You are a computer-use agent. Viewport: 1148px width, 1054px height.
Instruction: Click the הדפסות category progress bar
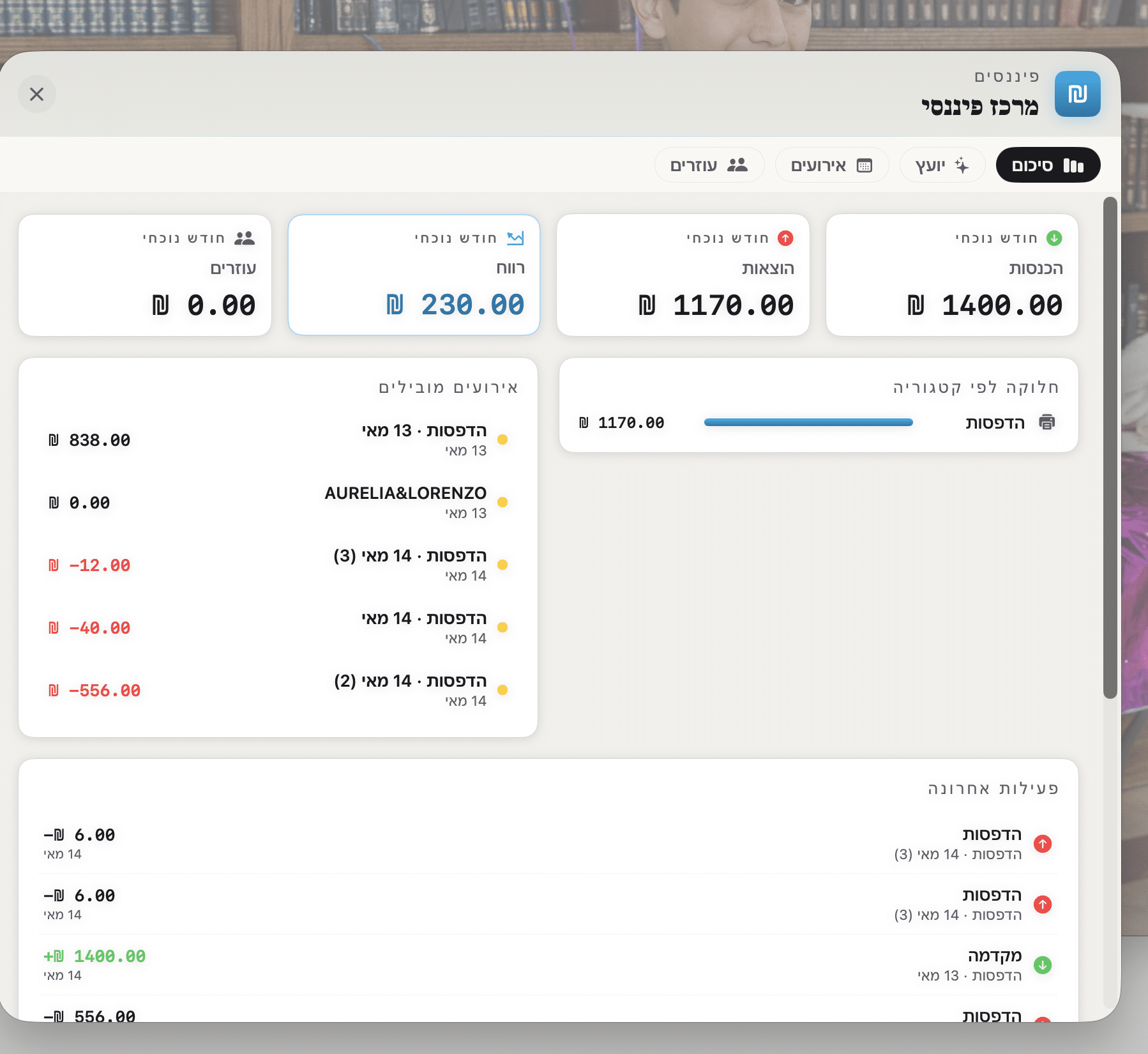click(808, 422)
